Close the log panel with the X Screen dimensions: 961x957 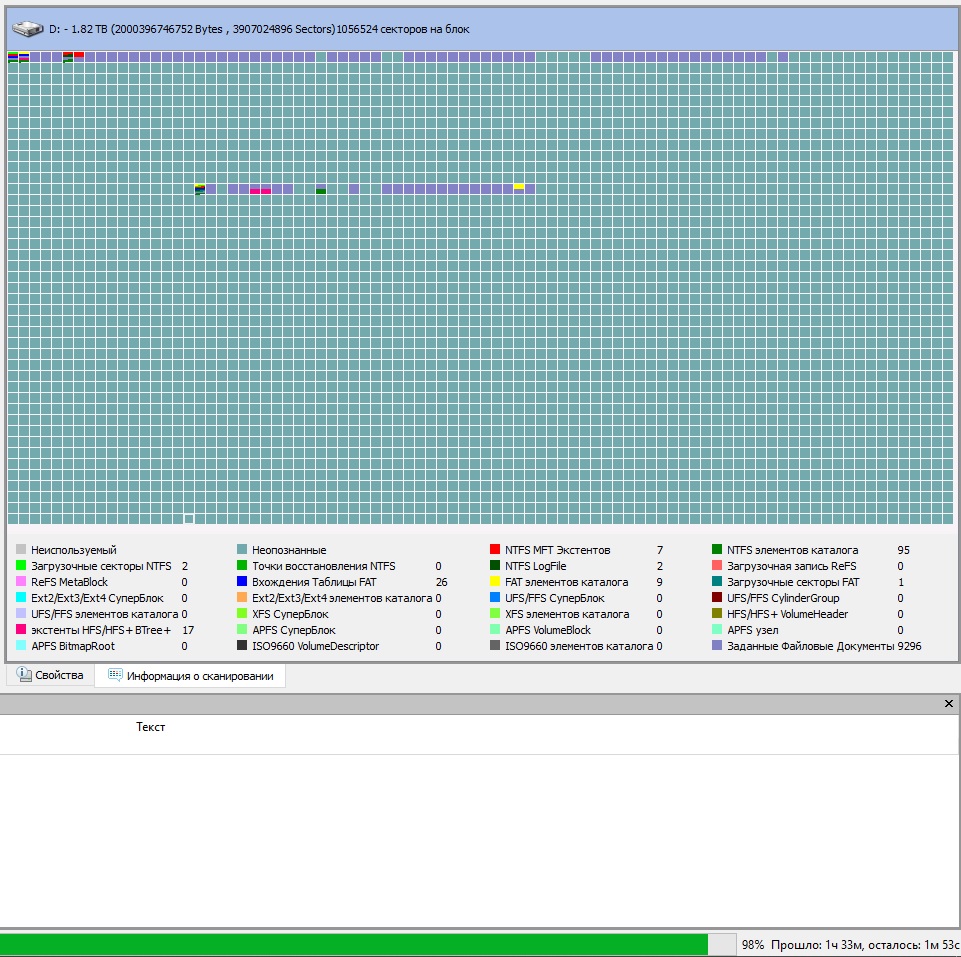tap(949, 704)
